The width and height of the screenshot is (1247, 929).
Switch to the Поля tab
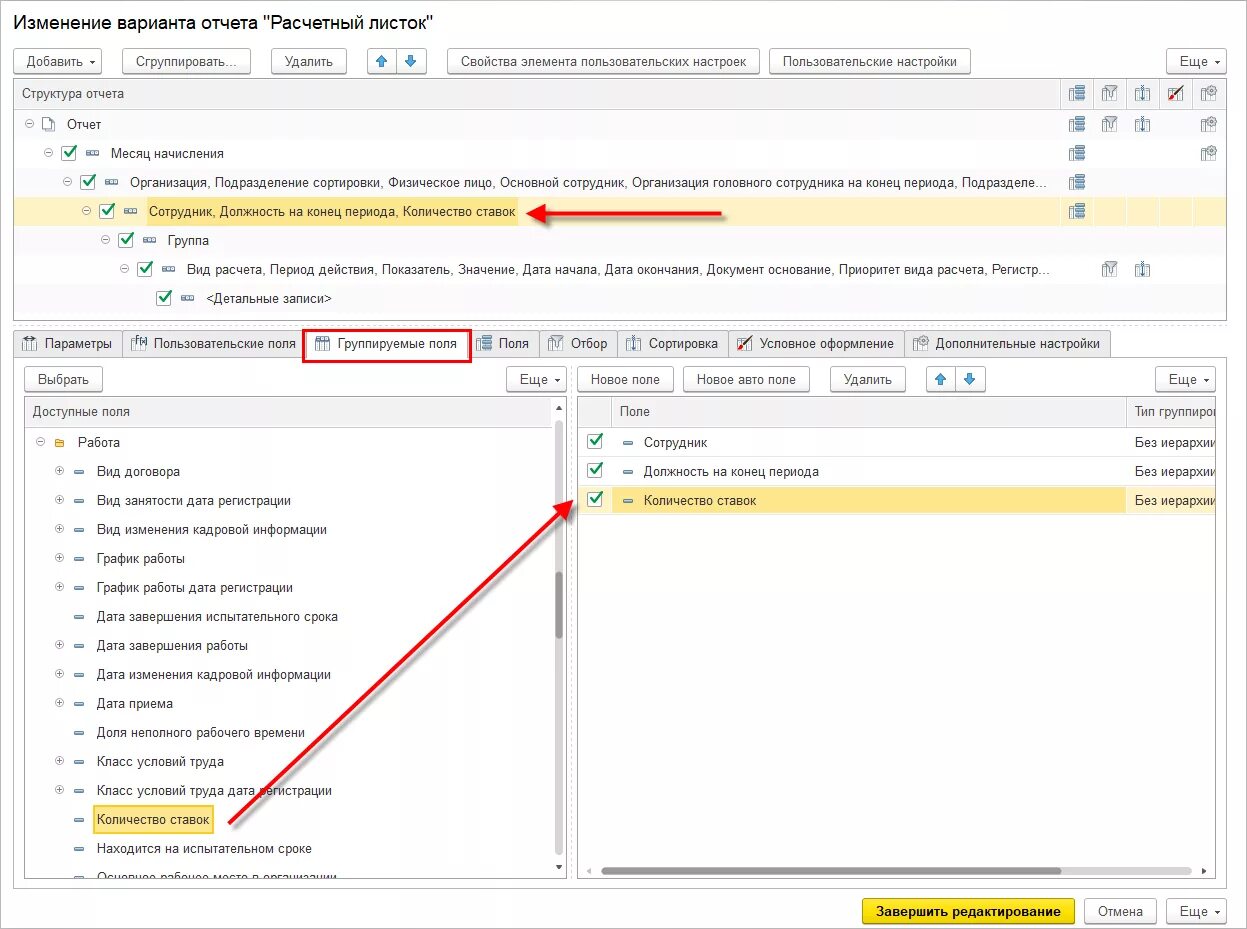coord(504,344)
